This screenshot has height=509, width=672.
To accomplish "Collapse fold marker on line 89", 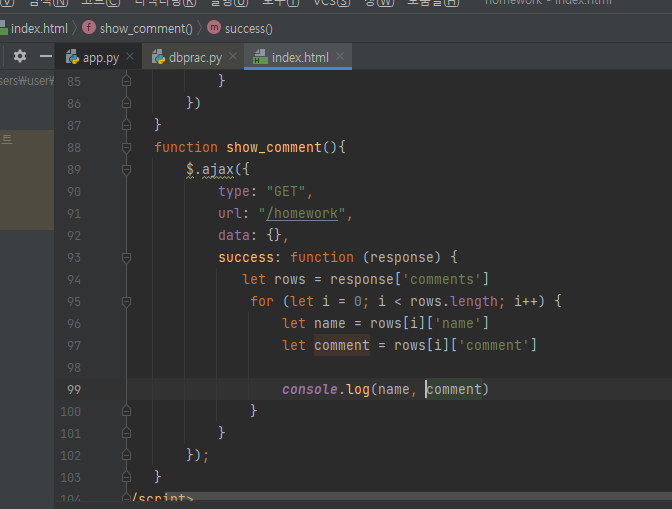I will (x=126, y=170).
